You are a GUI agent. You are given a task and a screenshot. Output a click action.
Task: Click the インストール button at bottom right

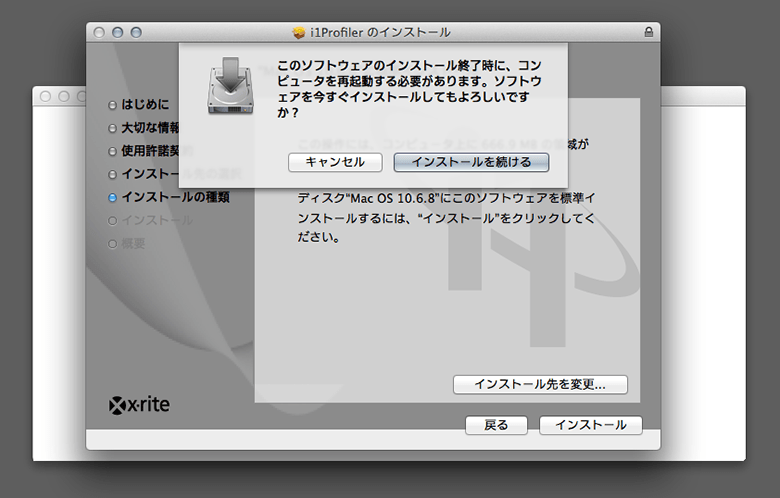pos(590,425)
